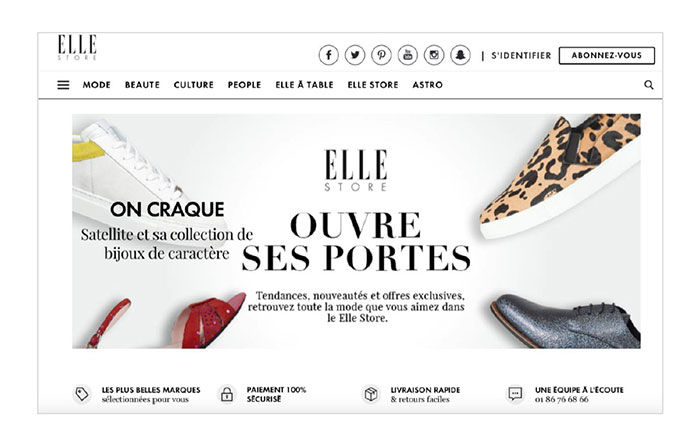Viewport: 700px width, 438px height.
Task: Click the S'IDENTIFIER login link
Action: pyautogui.click(x=521, y=56)
